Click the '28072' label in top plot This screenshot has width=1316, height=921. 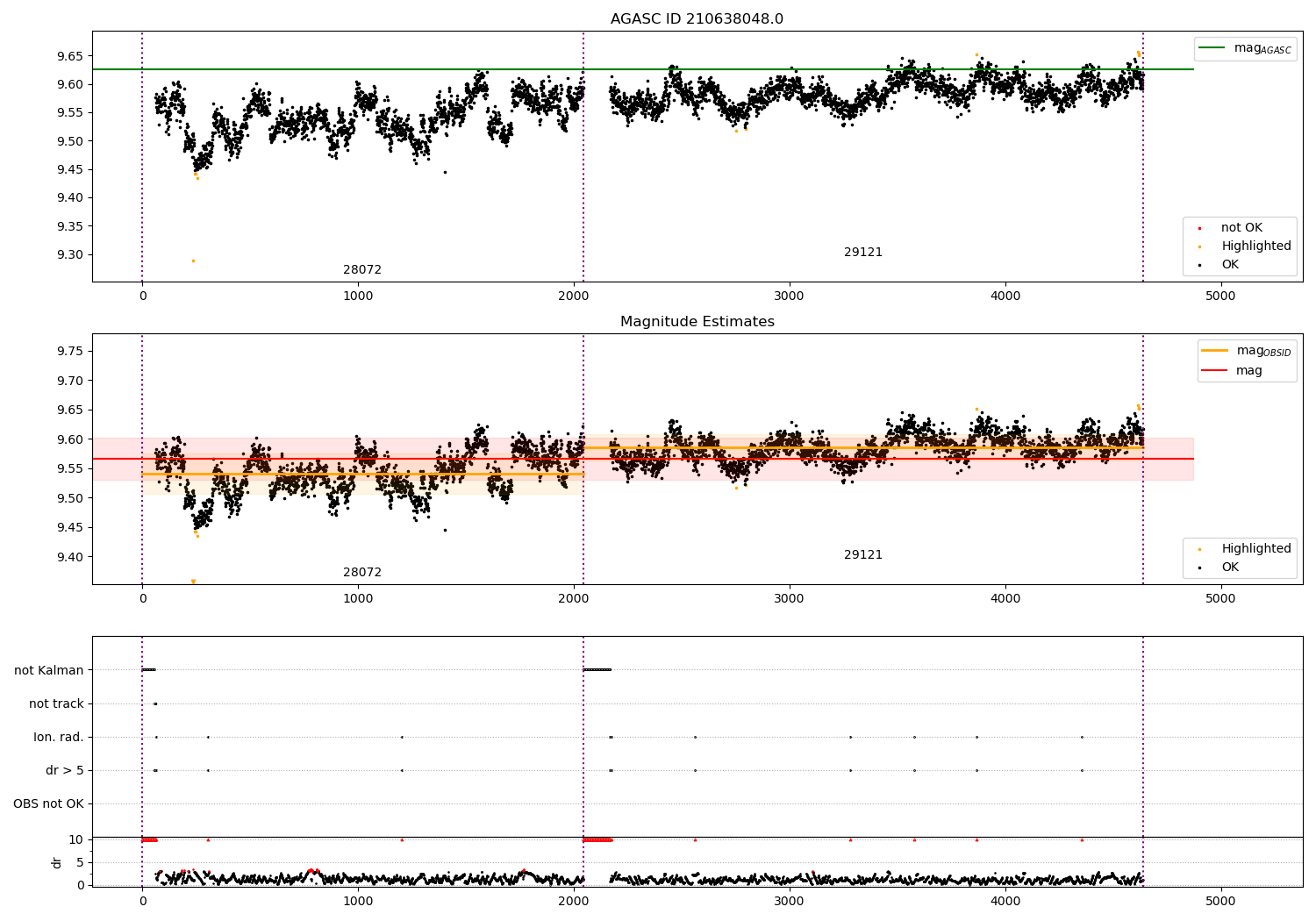pos(362,270)
